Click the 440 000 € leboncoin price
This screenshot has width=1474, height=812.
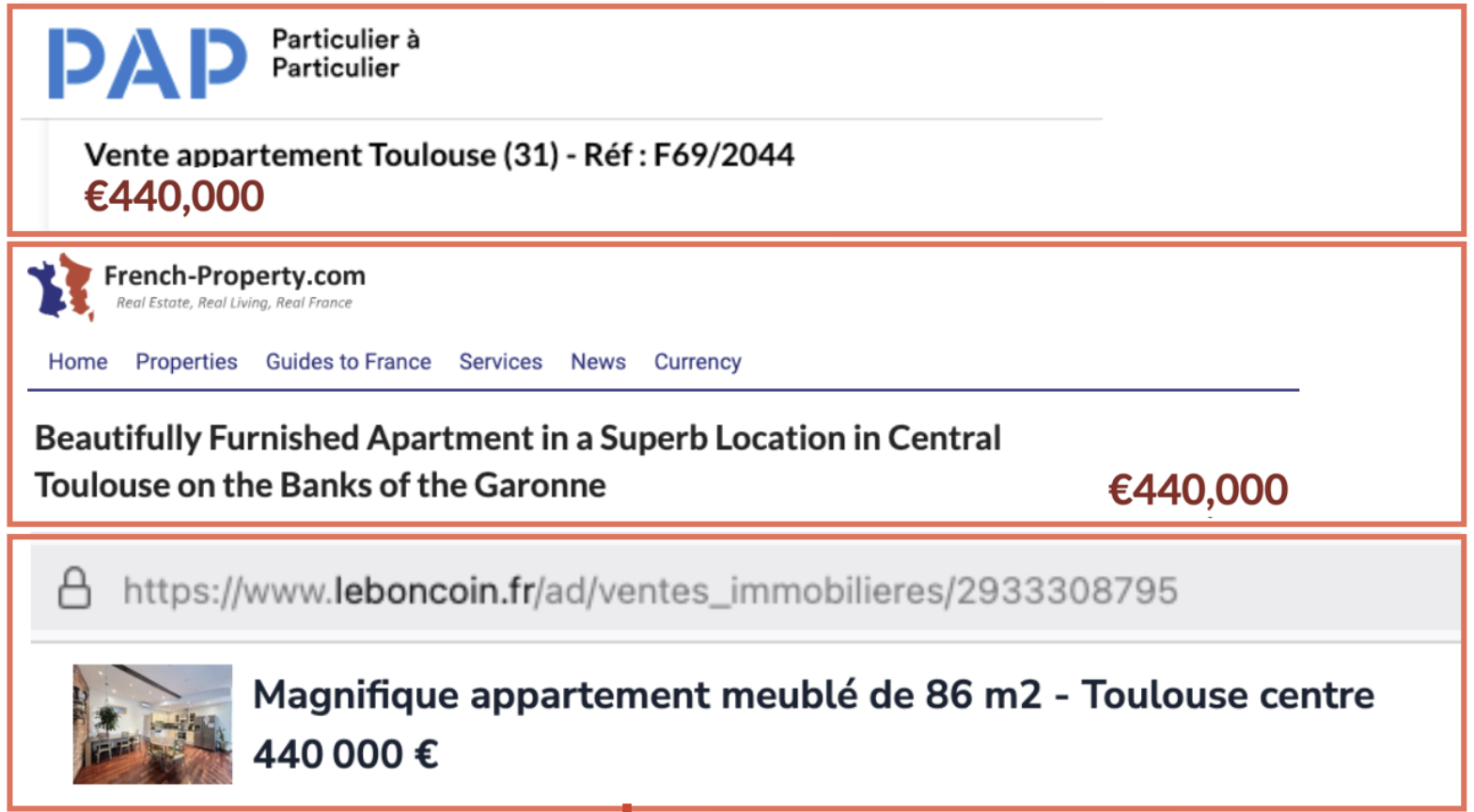click(345, 754)
